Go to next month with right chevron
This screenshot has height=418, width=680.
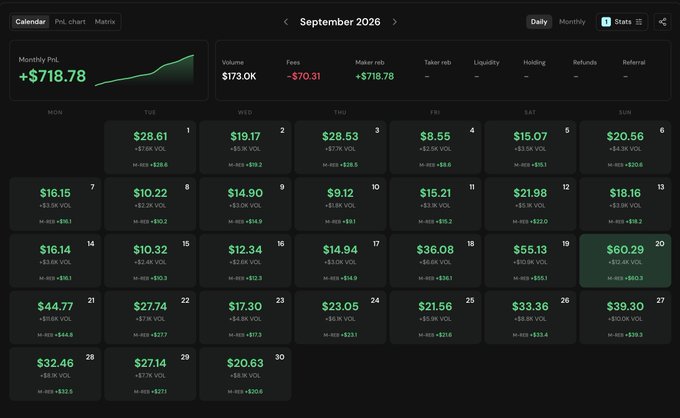pyautogui.click(x=394, y=22)
